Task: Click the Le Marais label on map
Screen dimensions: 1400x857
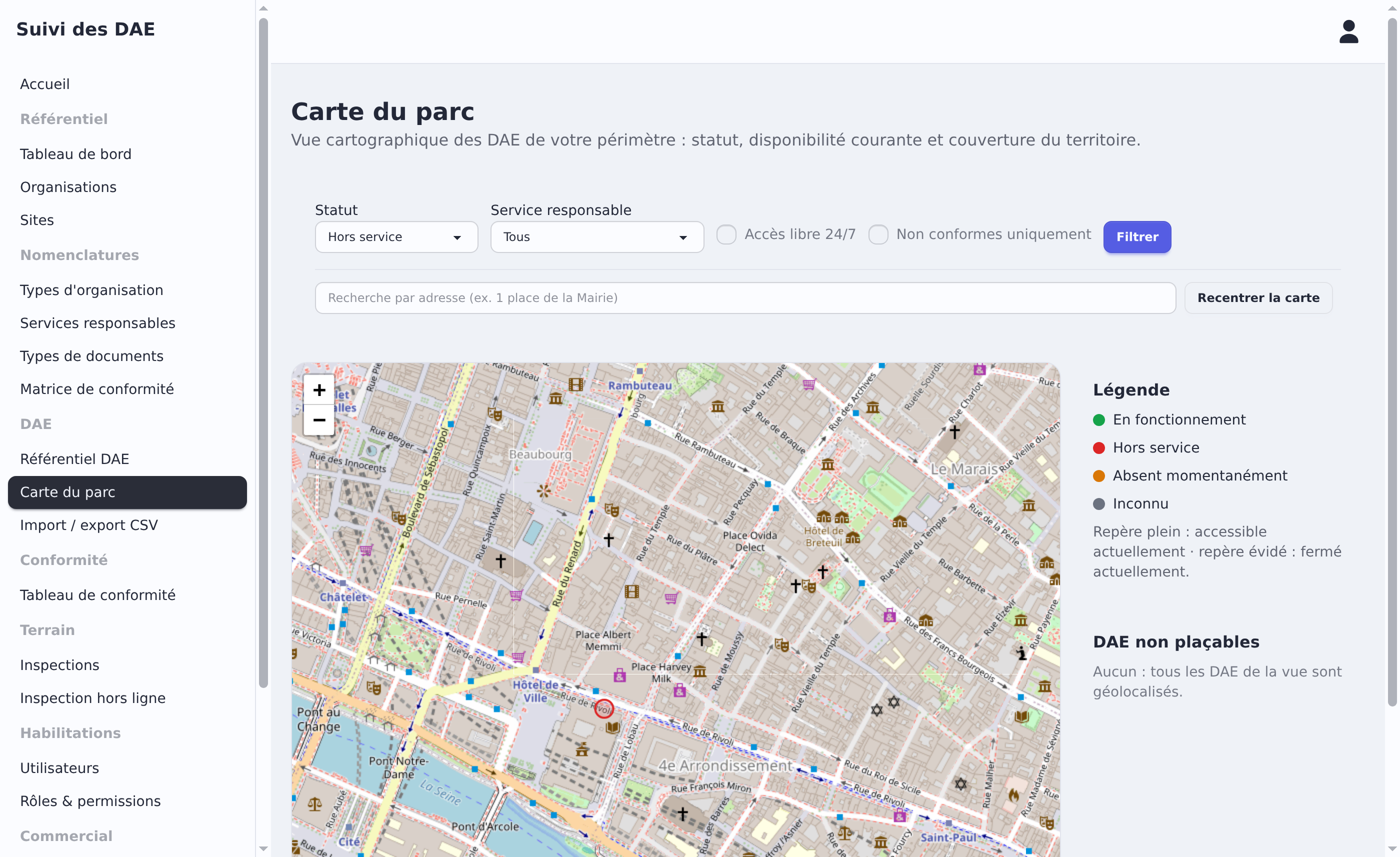Action: coord(964,469)
